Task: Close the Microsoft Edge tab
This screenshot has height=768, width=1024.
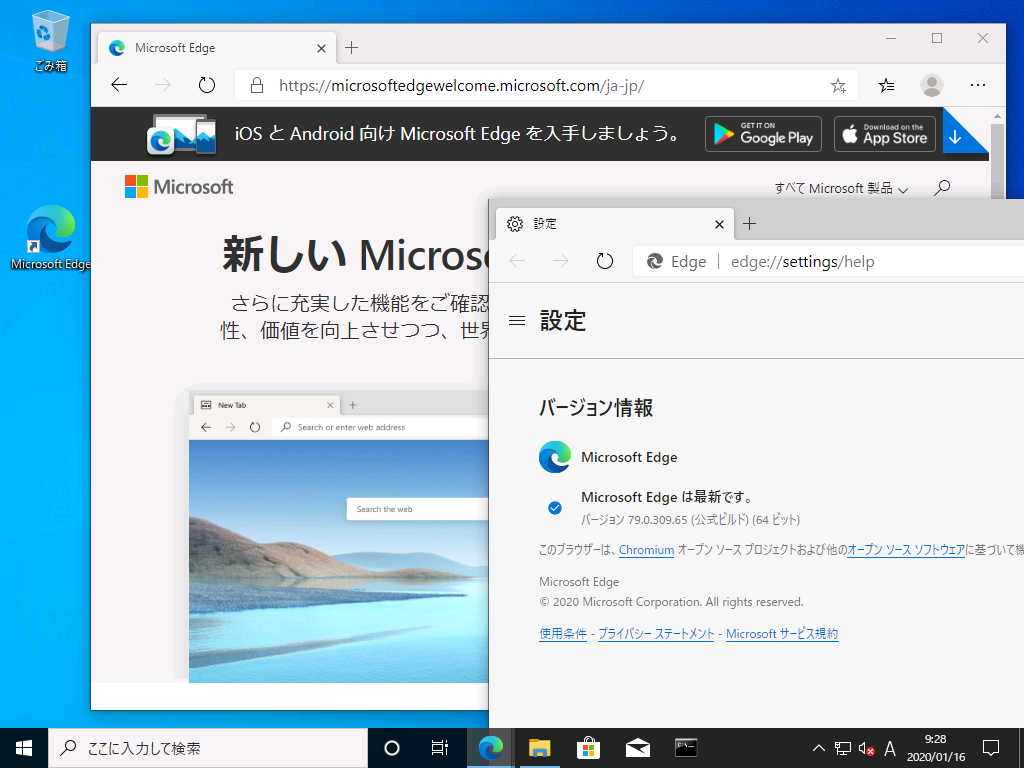Action: (x=321, y=48)
